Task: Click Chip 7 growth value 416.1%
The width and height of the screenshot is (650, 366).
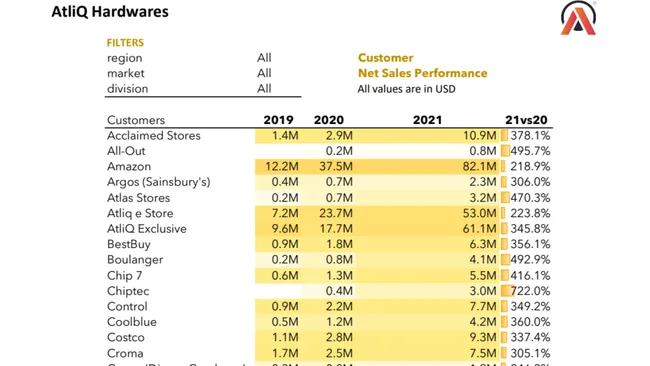Action: [x=530, y=276]
